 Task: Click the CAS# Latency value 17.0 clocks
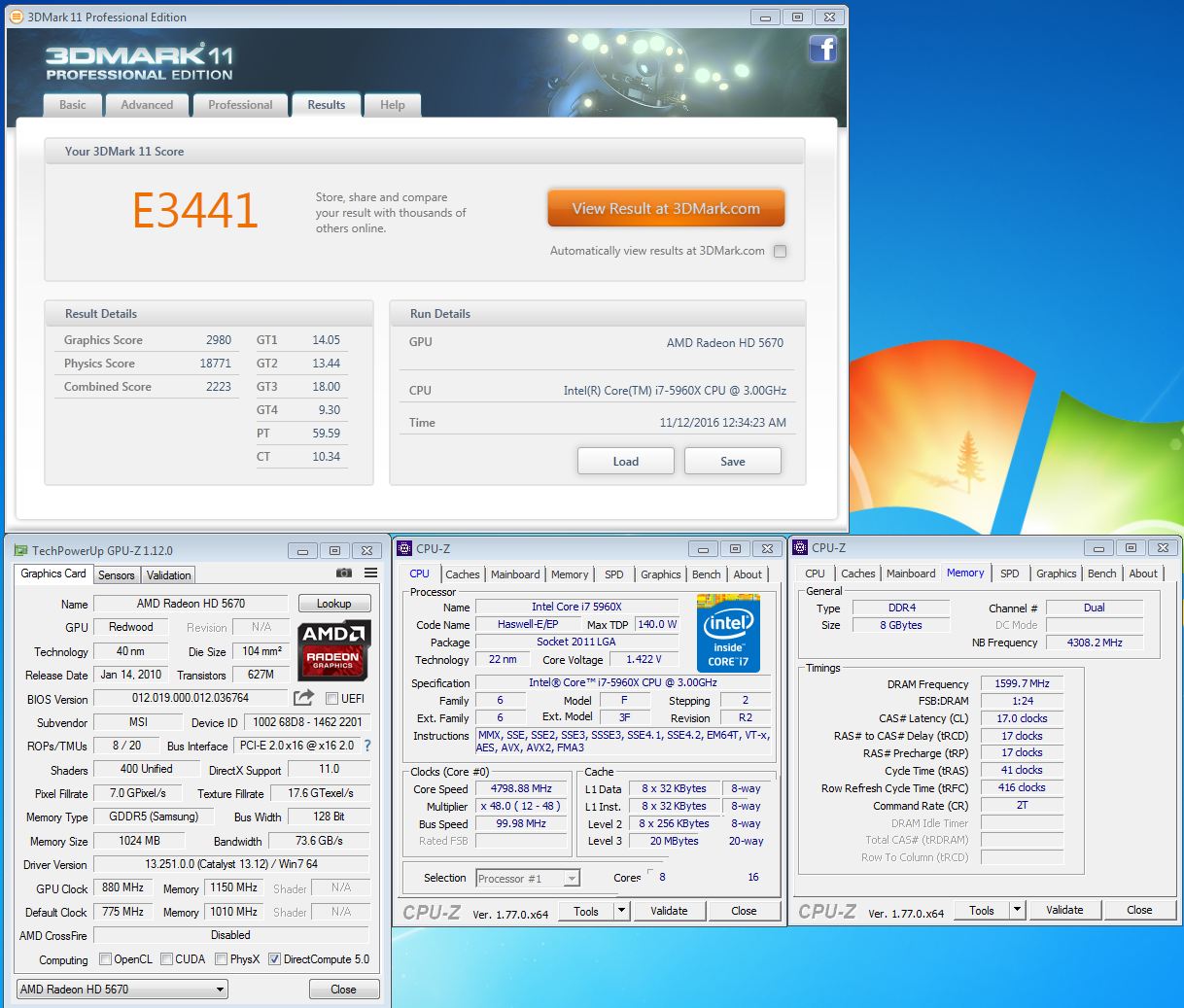pos(1022,718)
